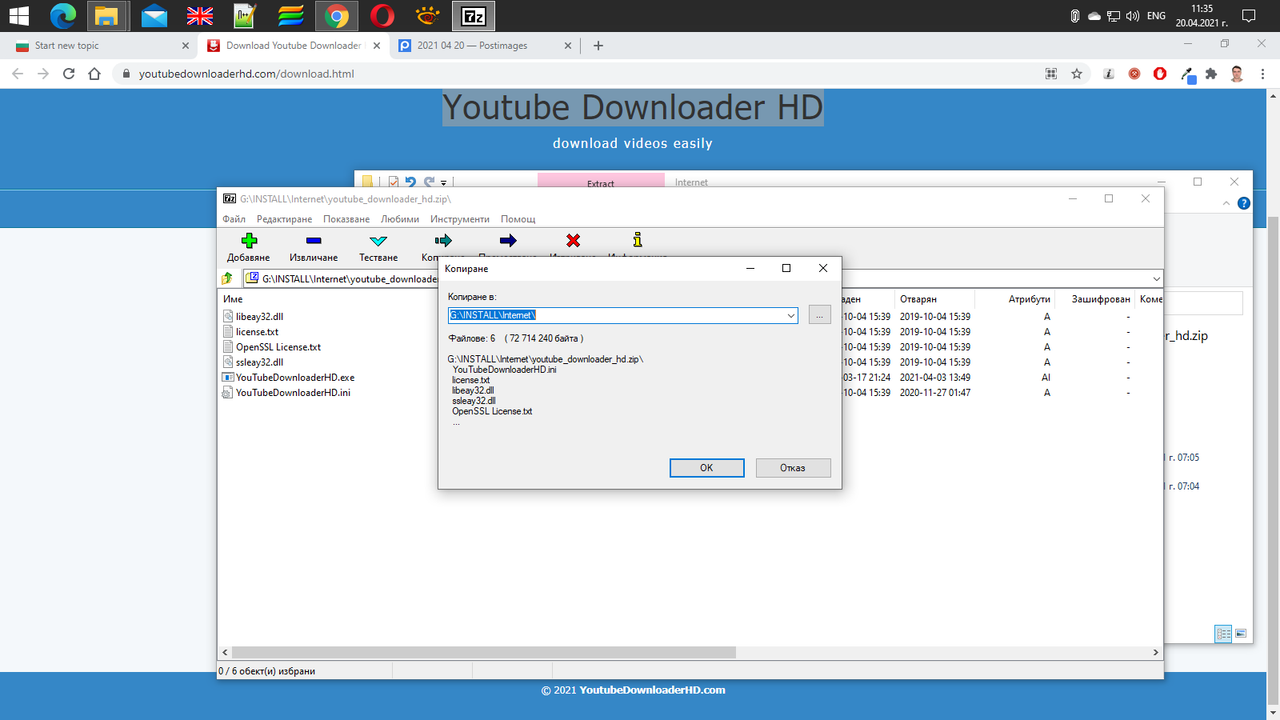The height and width of the screenshot is (720, 1280).
Task: Go up one folder level in 7-Zip
Action: pos(227,279)
